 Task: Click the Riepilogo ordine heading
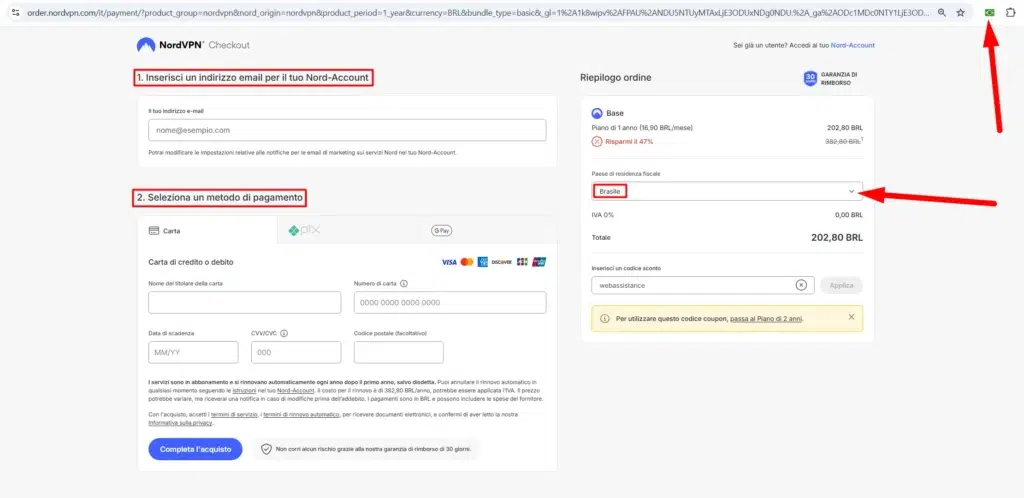coord(615,78)
